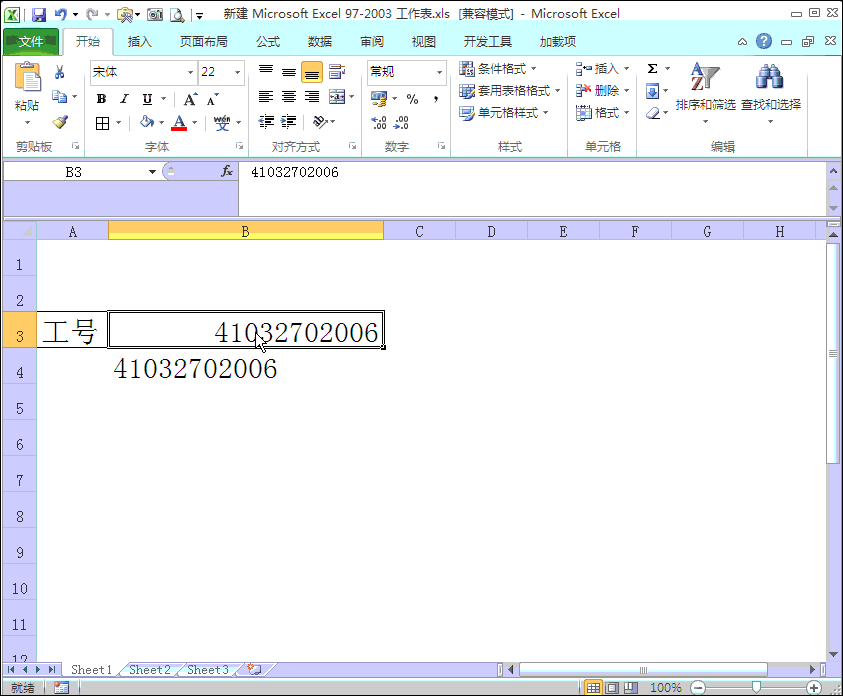Click accounting number format icon
This screenshot has height=696, width=843.
(378, 98)
